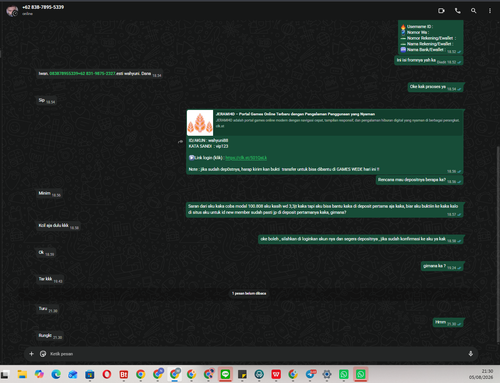Open the attach plus icon
Screen dimensions: 500x383
[31, 354]
